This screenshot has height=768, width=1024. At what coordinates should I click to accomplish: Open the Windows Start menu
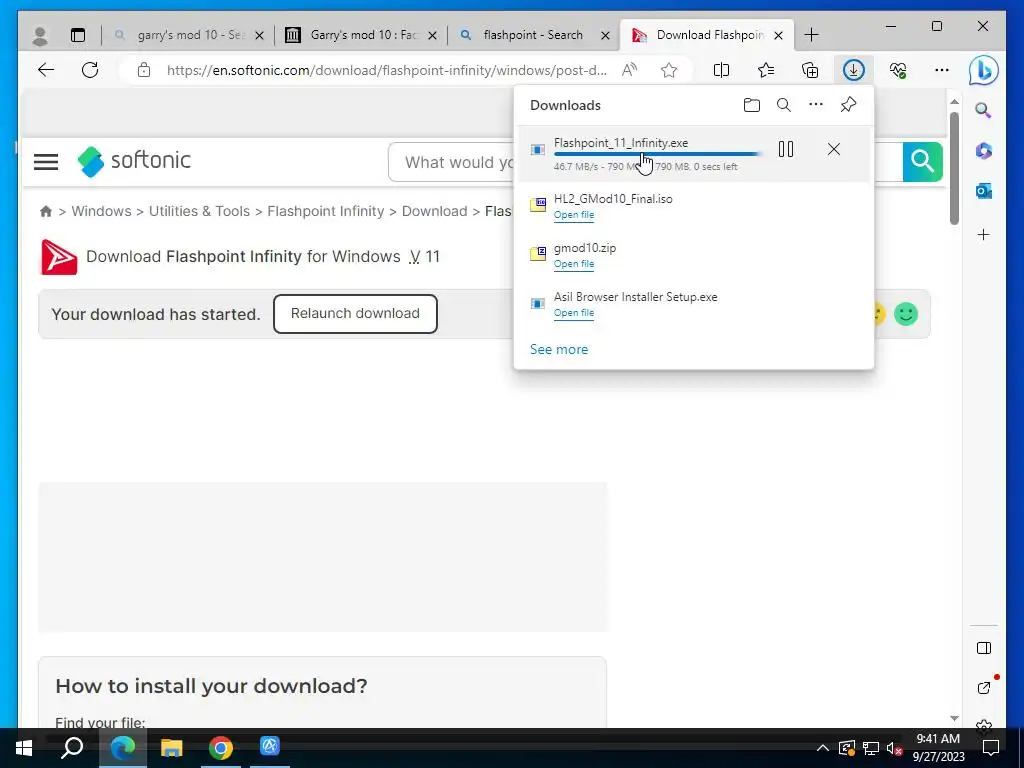(x=24, y=747)
